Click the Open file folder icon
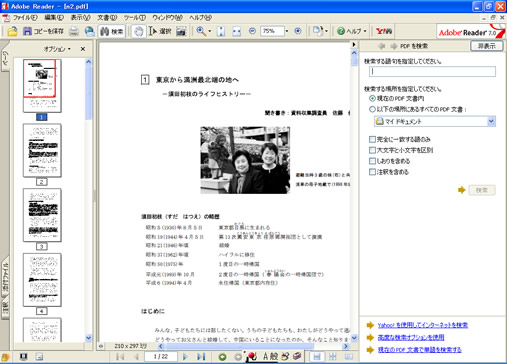Image resolution: width=507 pixels, height=364 pixels. point(12,31)
